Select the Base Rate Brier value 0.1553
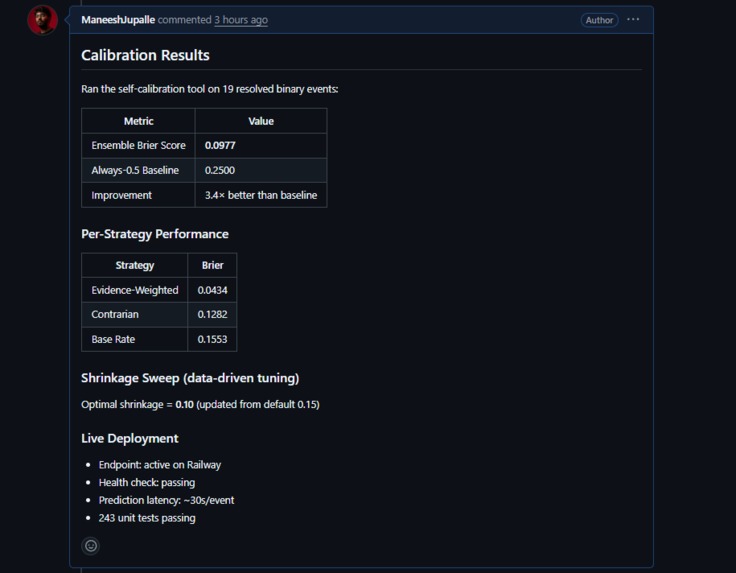This screenshot has height=573, width=736. point(212,339)
